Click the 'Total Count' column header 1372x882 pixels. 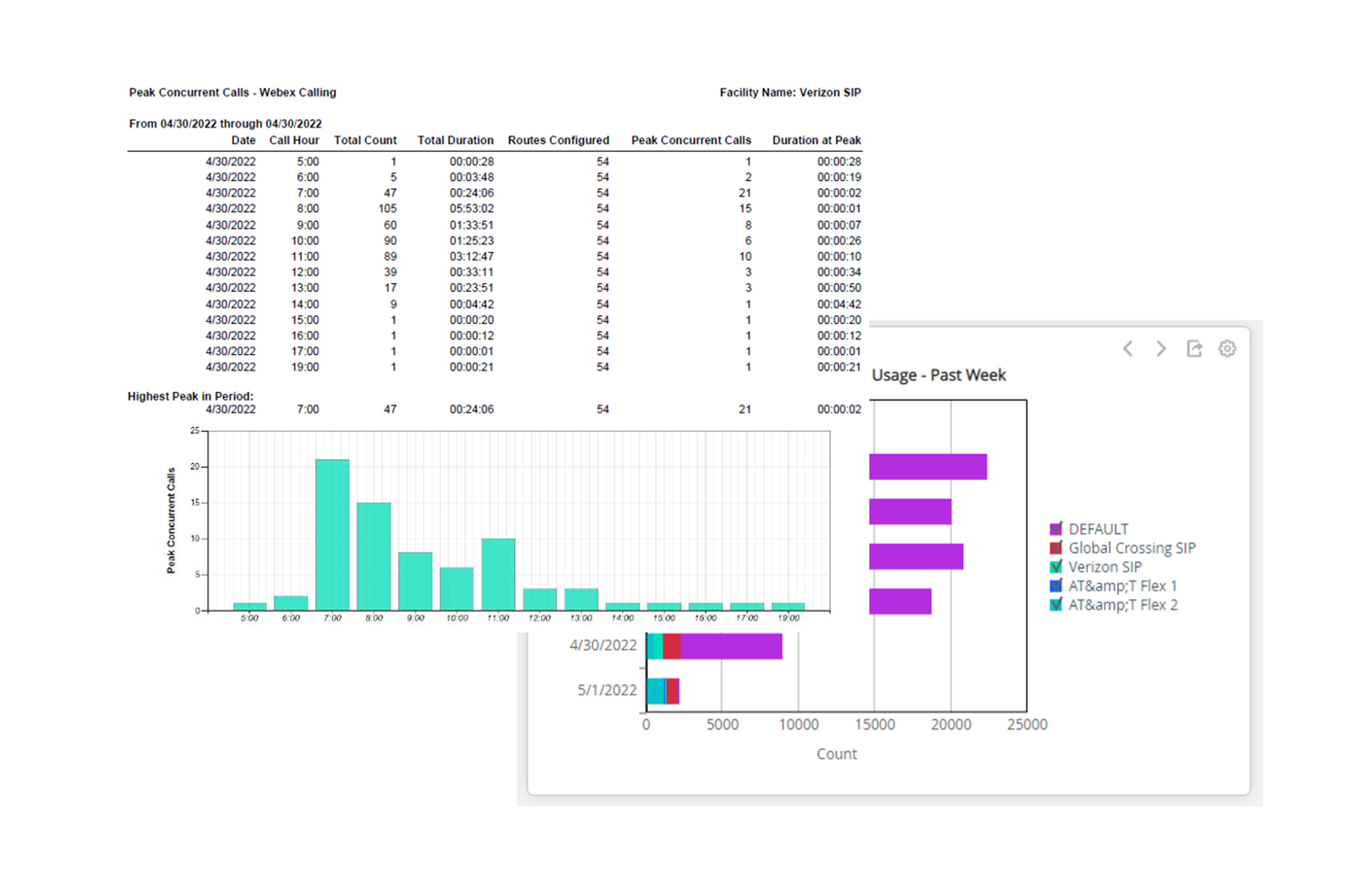click(365, 140)
